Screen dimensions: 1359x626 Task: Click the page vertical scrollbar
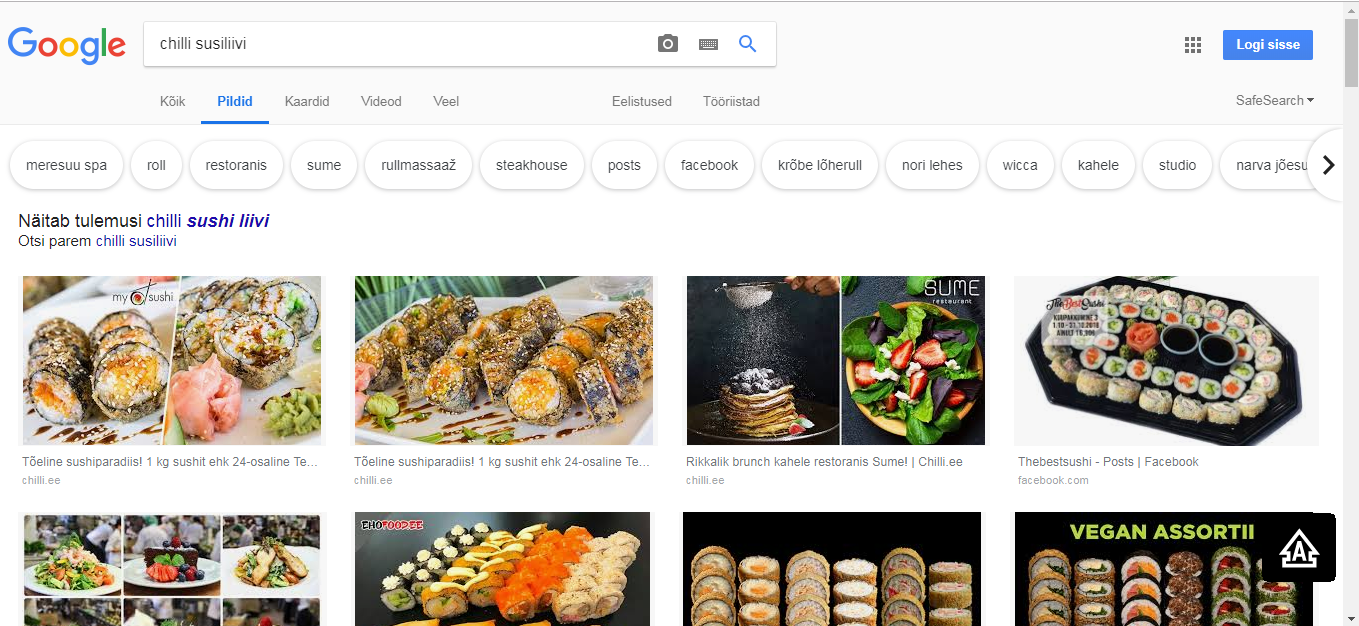(1350, 300)
